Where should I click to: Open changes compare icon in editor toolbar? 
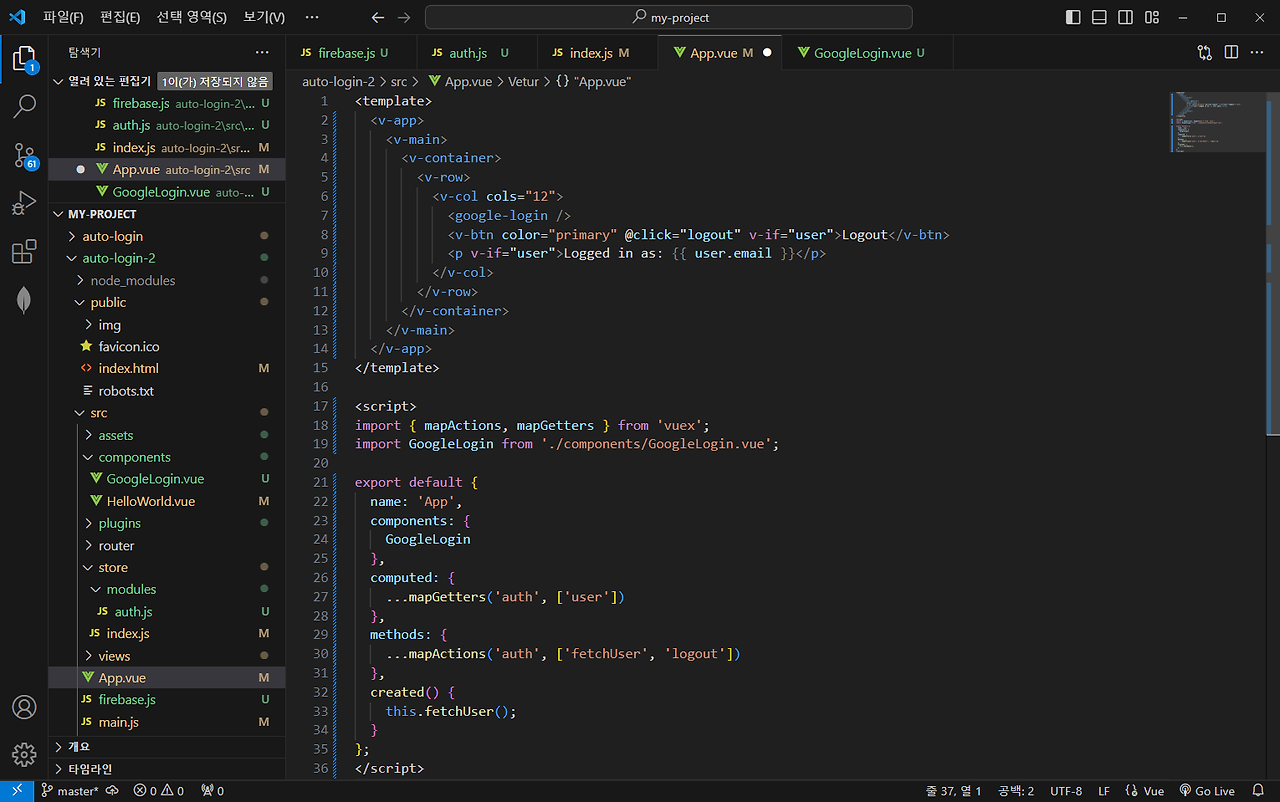pos(1205,52)
